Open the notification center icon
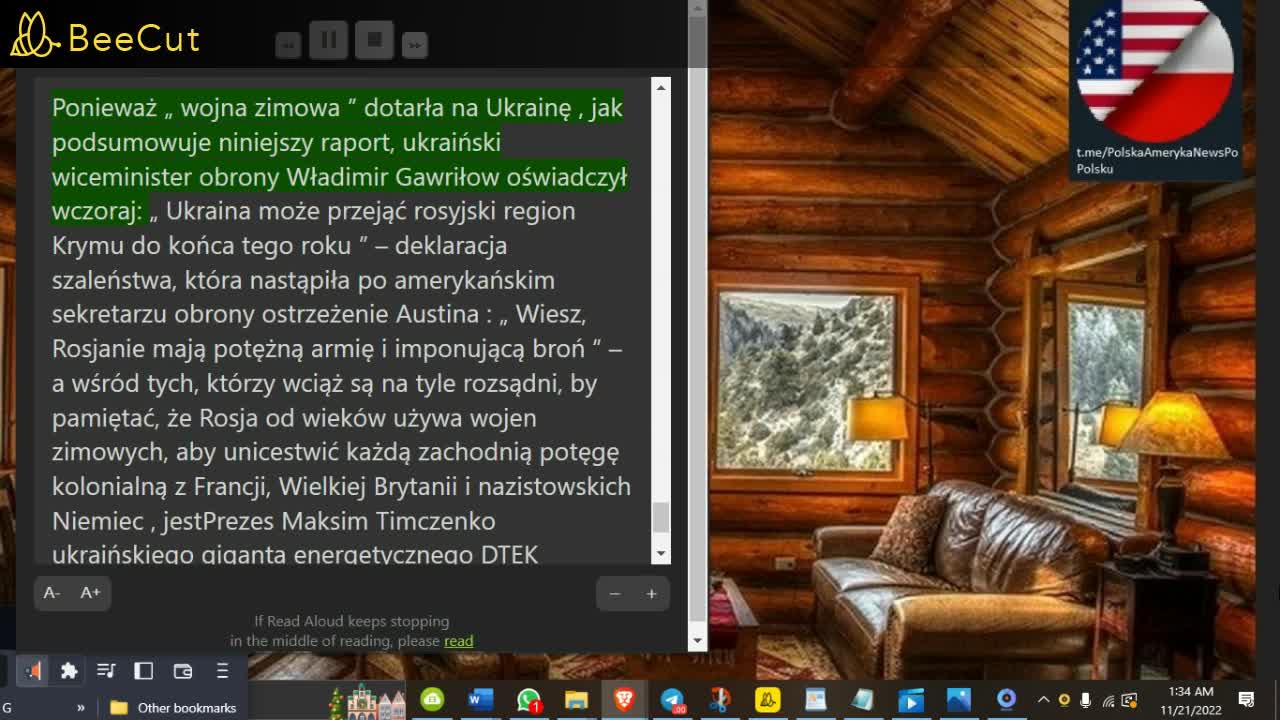1280x720 pixels. click(x=1247, y=700)
